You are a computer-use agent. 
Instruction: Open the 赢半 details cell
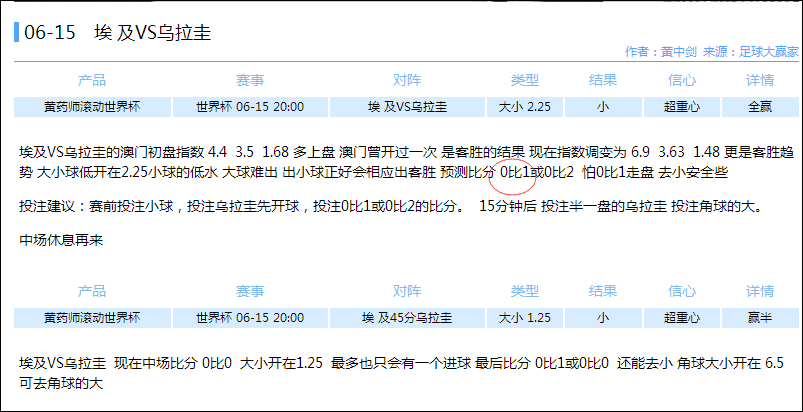click(759, 318)
